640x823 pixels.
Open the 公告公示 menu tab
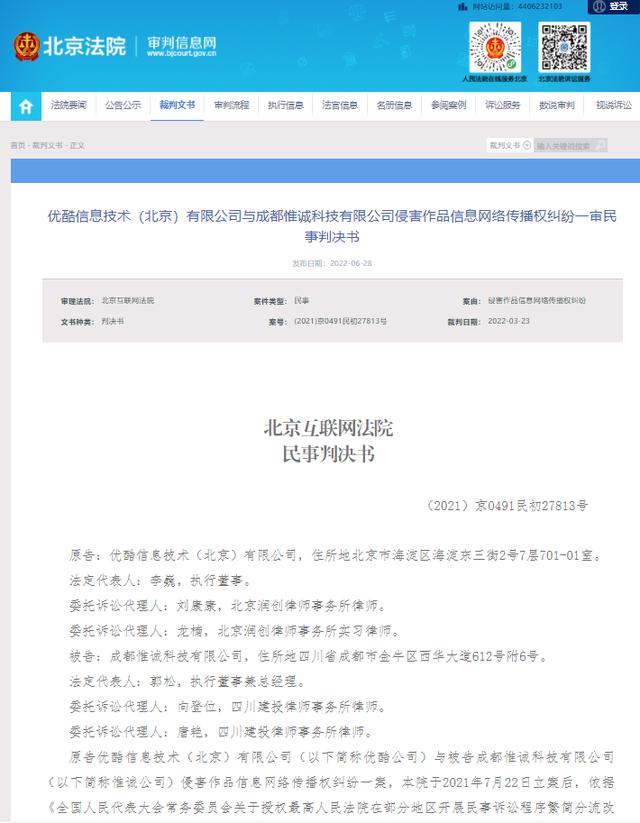click(x=123, y=105)
